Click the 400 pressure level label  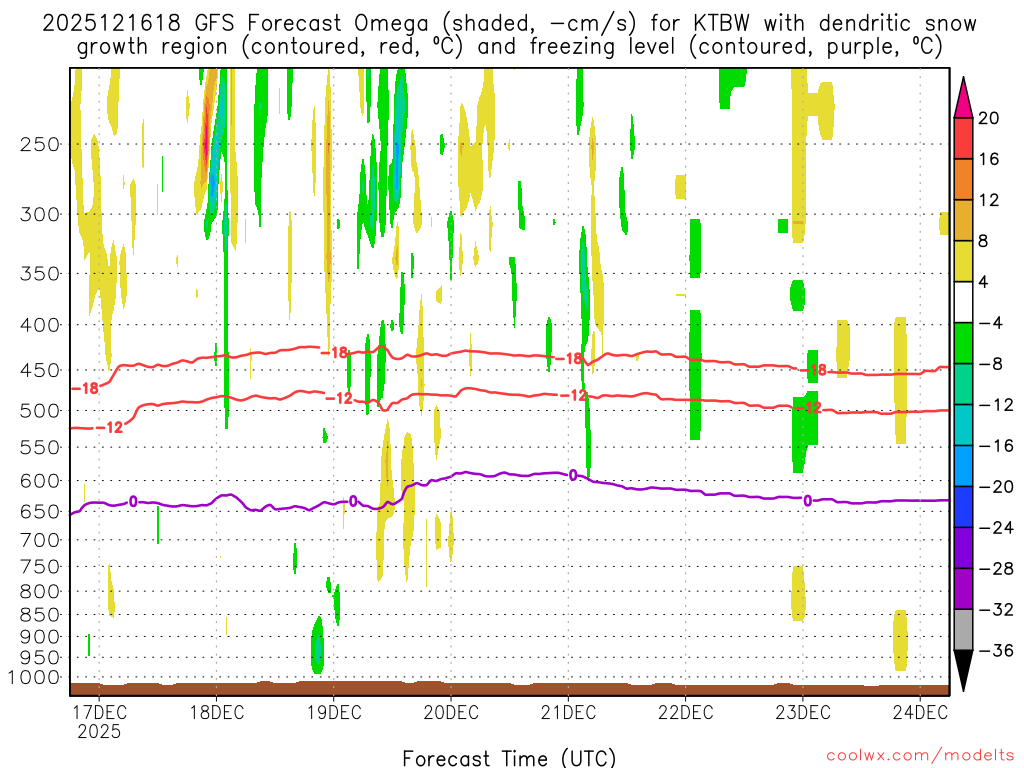(x=40, y=325)
